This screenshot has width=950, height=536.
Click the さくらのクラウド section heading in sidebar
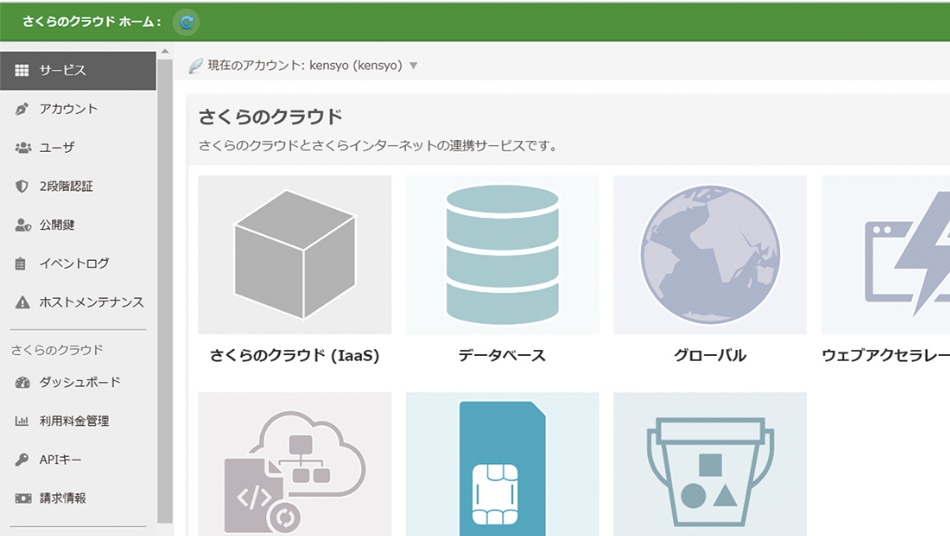pyautogui.click(x=57, y=350)
